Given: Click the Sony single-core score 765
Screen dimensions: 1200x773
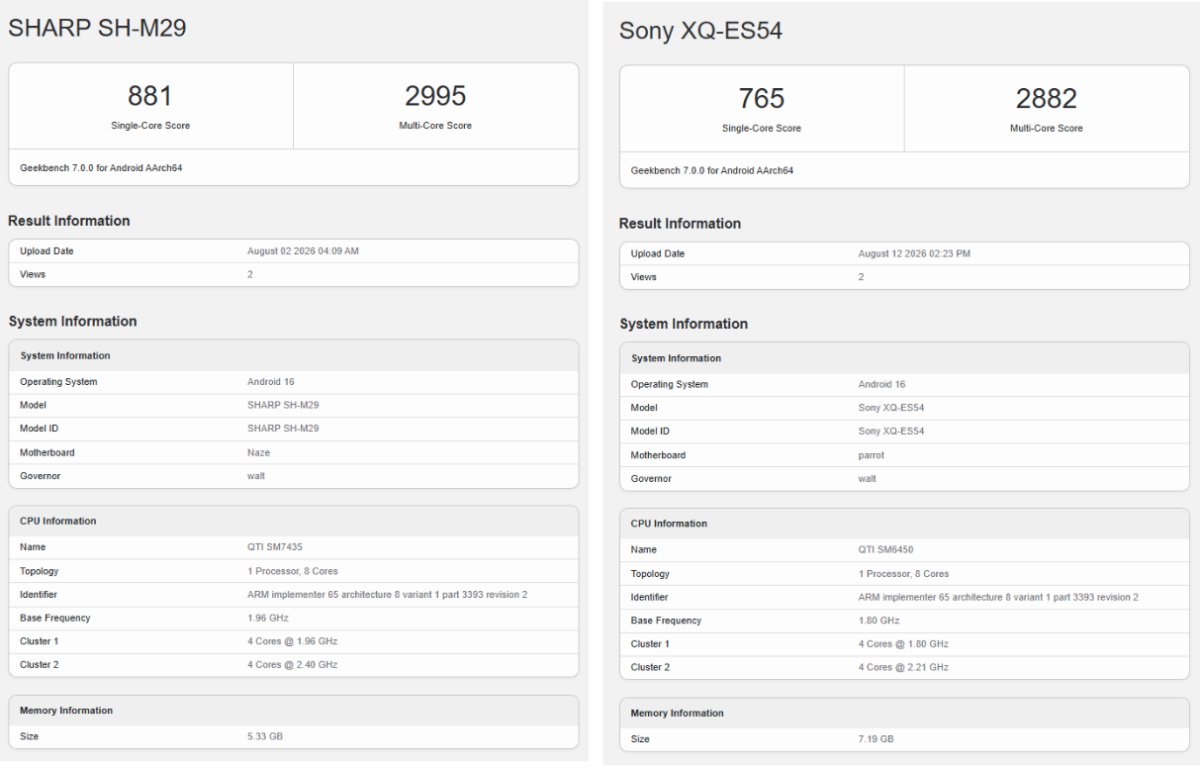Looking at the screenshot, I should click(761, 98).
